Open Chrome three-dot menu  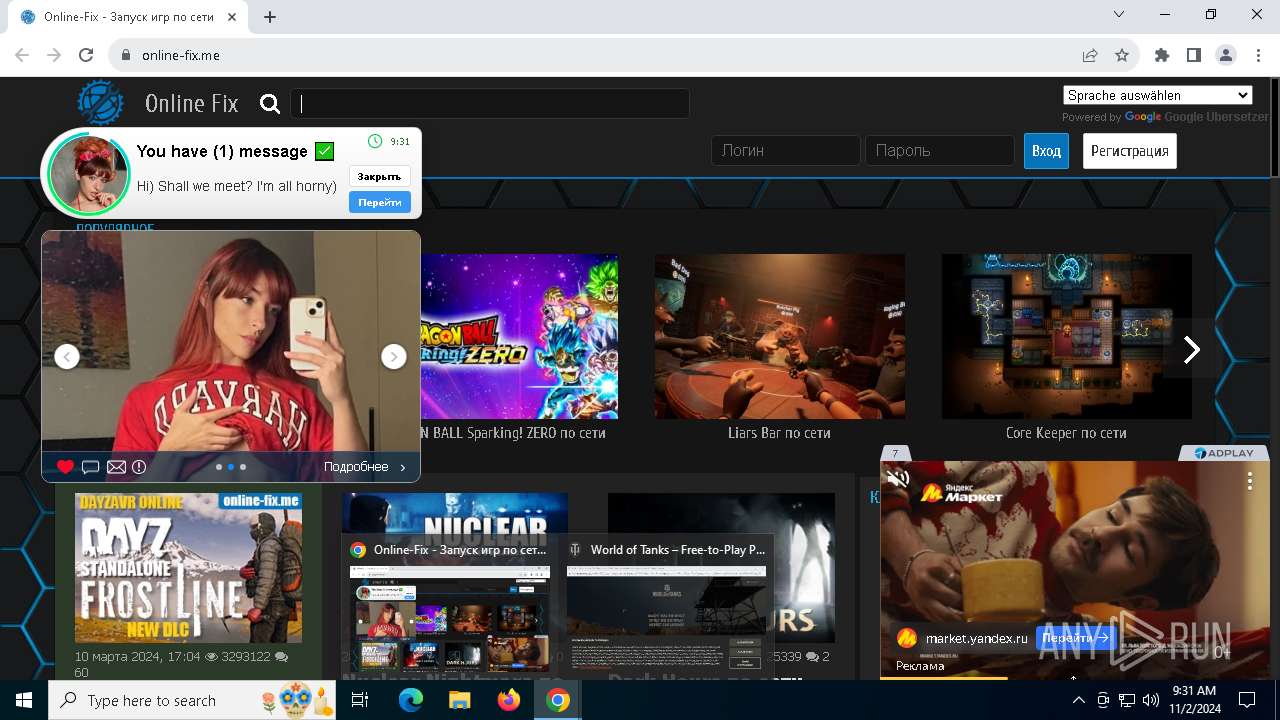[x=1257, y=55]
